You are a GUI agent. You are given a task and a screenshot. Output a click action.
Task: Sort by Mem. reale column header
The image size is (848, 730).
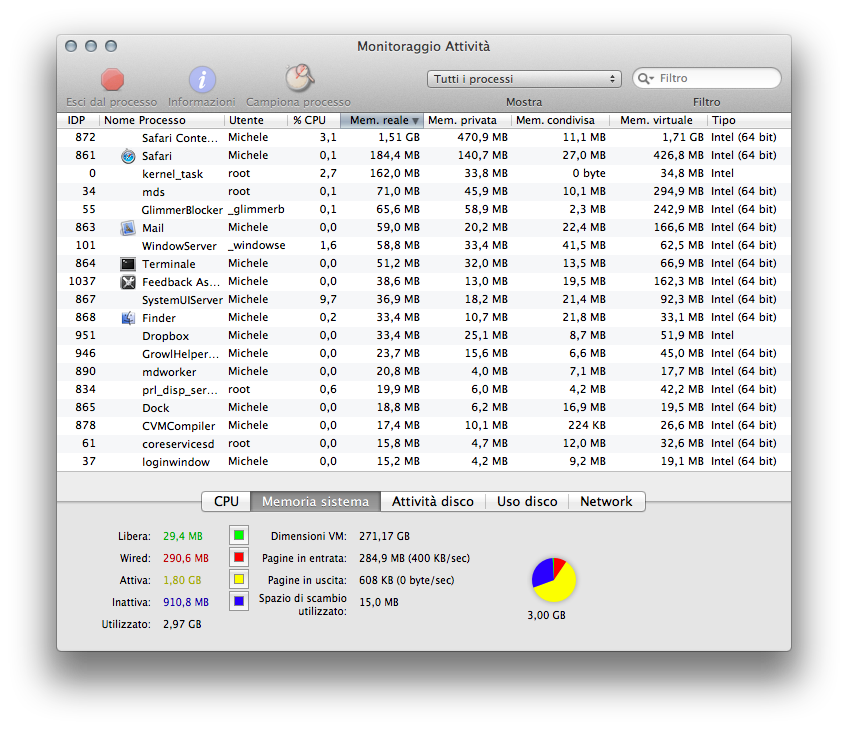[382, 120]
